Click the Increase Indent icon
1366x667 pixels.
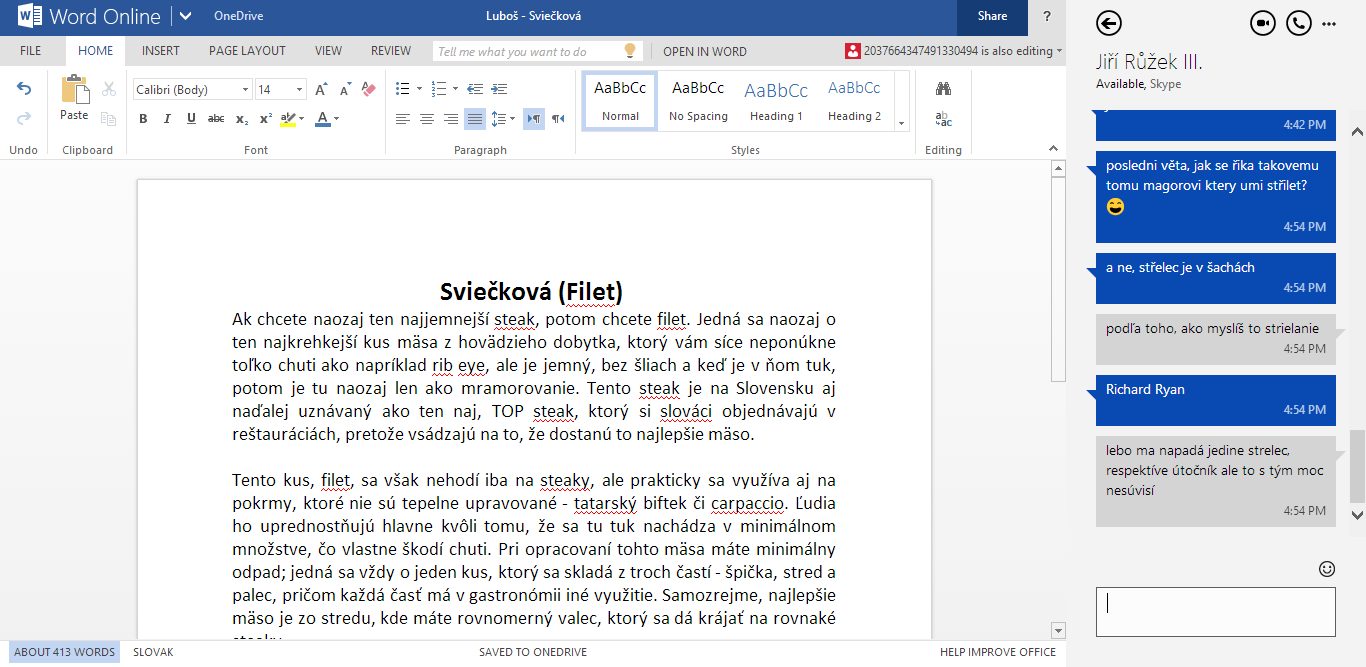point(497,89)
